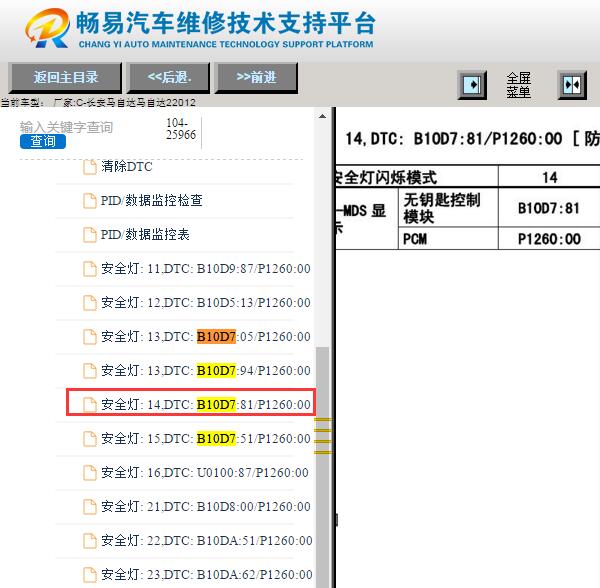Screen dimensions: 600x588
Task: Click the P1260:00 table cell
Action: pyautogui.click(x=549, y=239)
